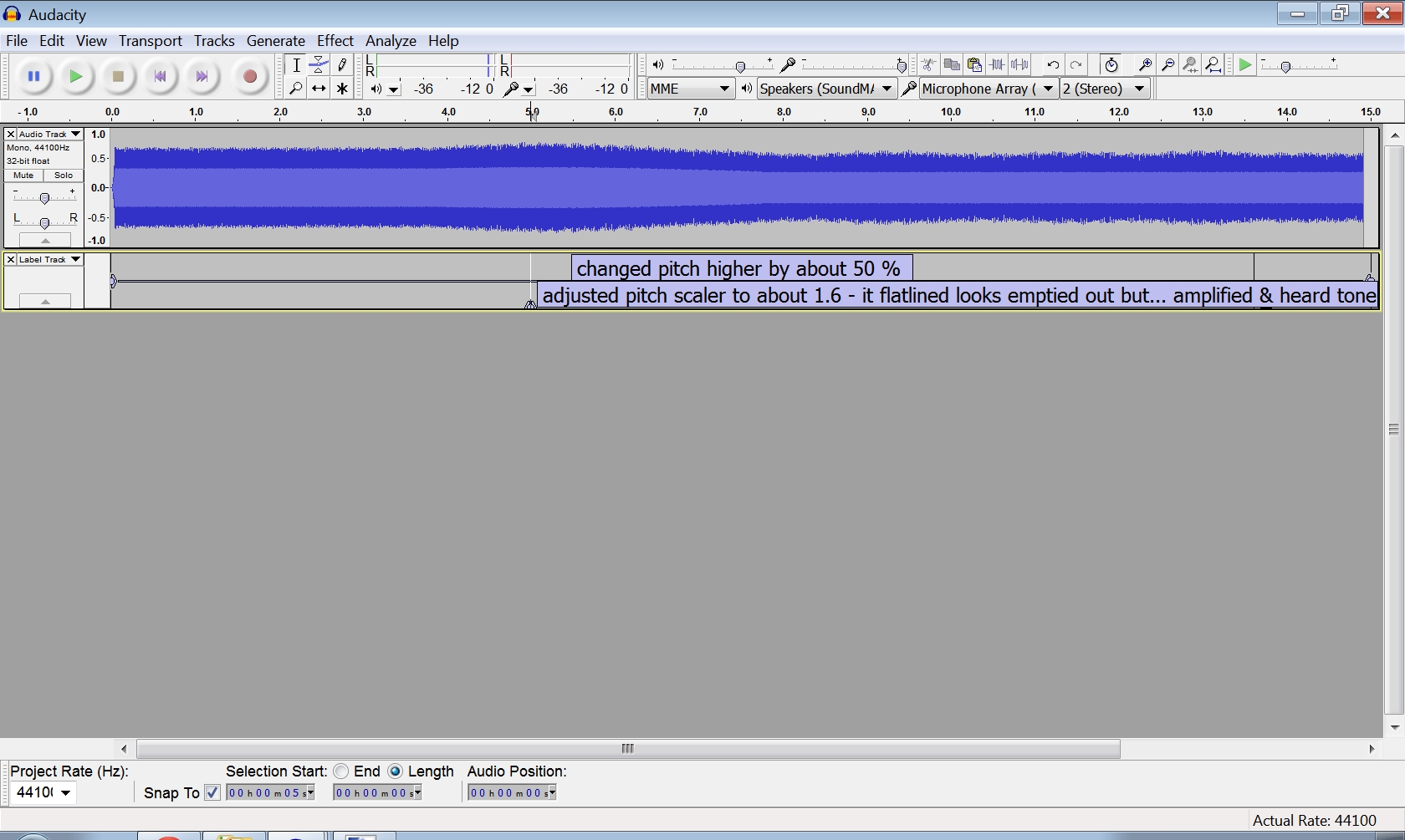
Task: Click the track gain slider
Action: coord(44,197)
